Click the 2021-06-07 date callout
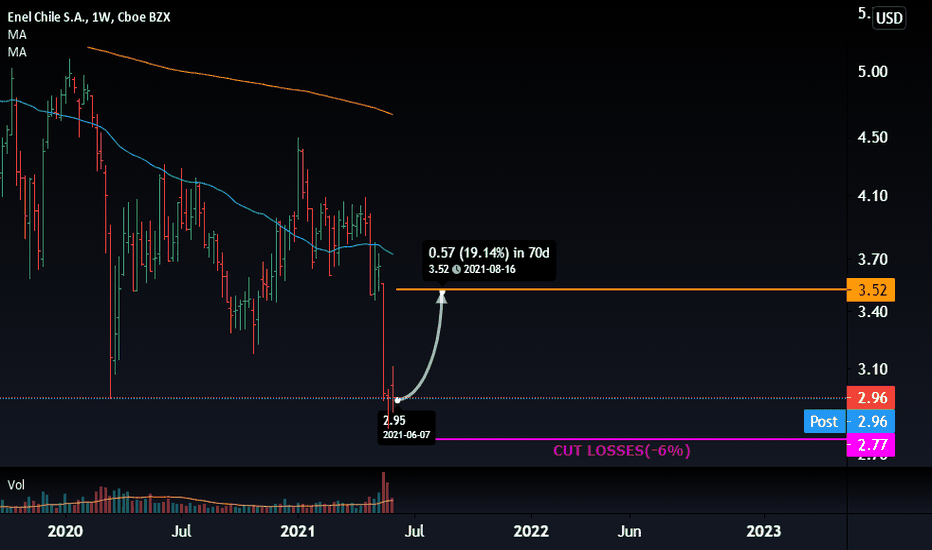This screenshot has width=932, height=550. (407, 435)
